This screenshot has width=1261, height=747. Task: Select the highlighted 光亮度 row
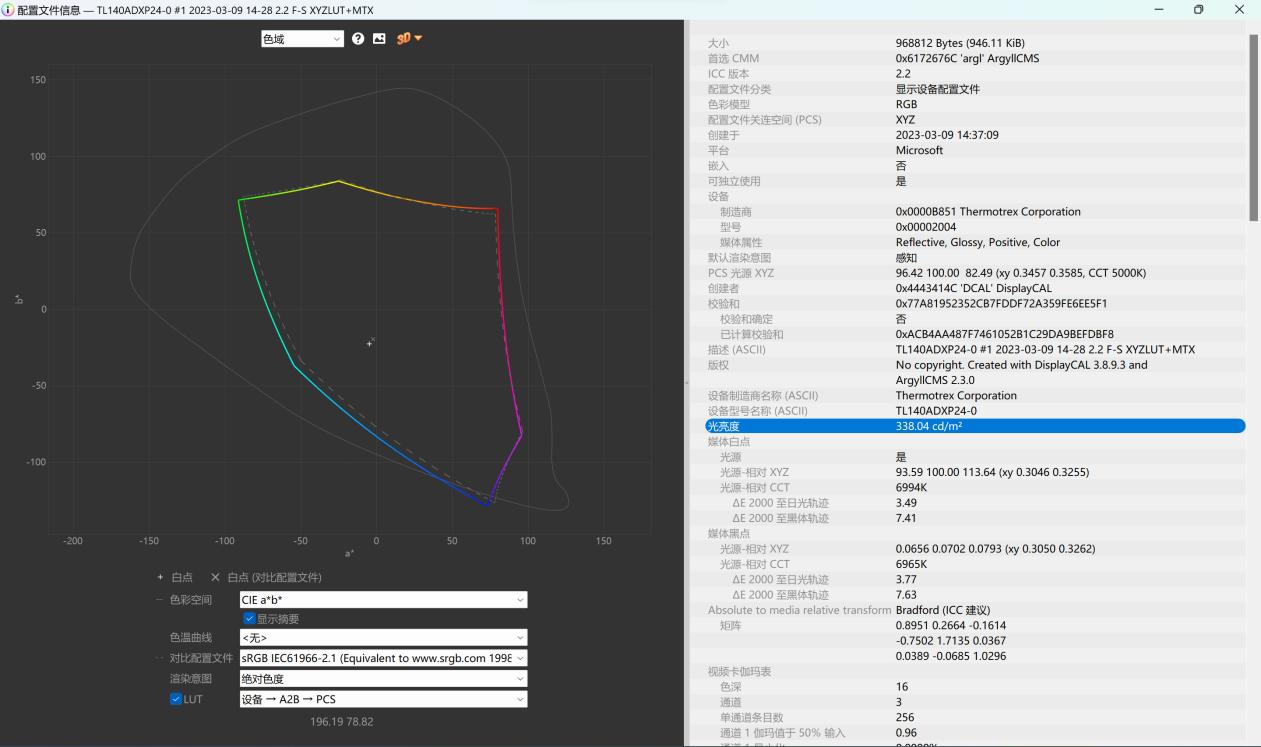click(x=975, y=426)
